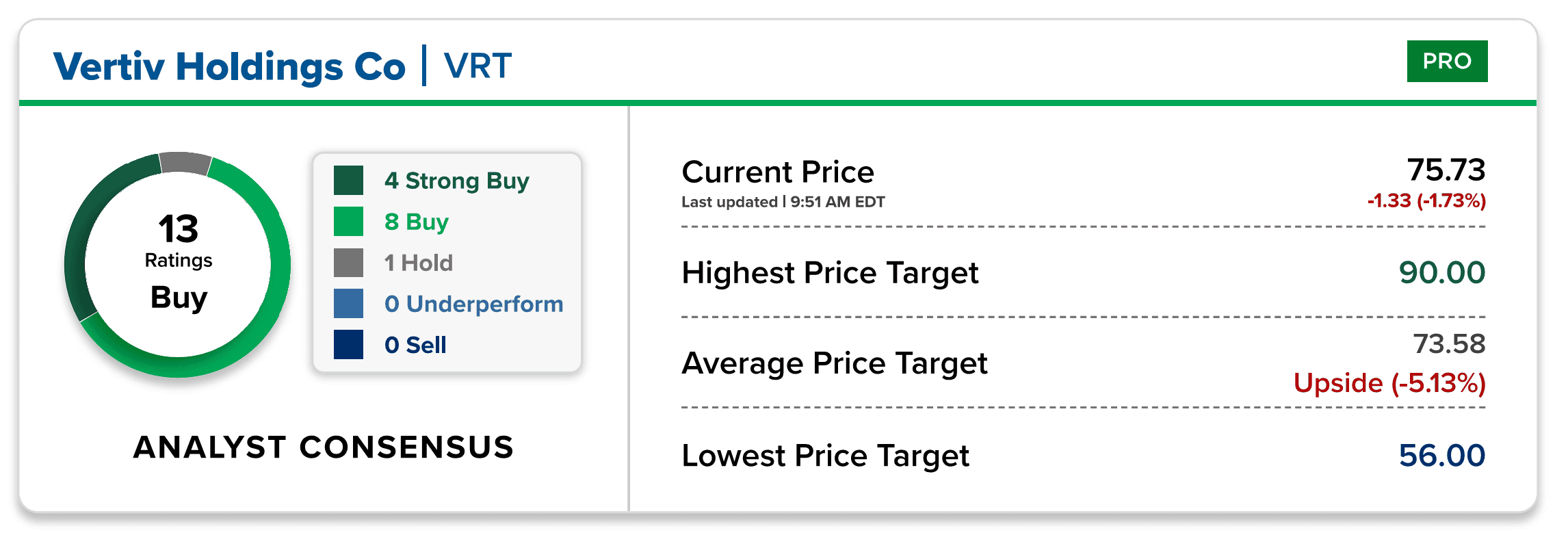Select the 8 Buy legend label
The image size is (1568, 548).
click(416, 222)
